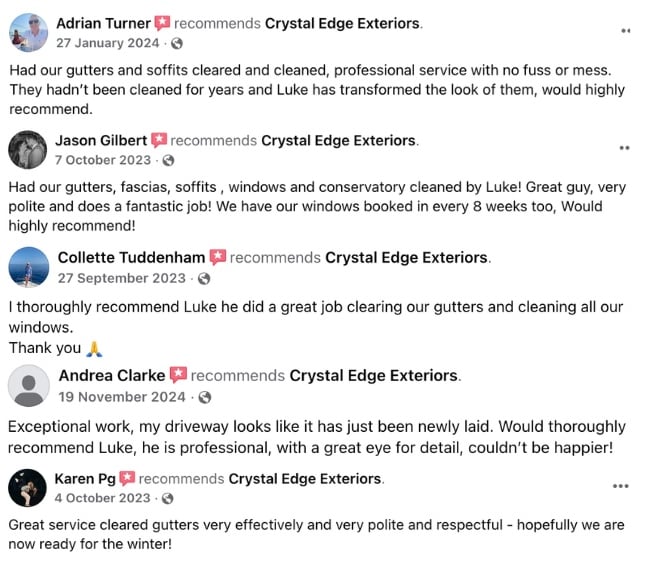Click the Andrea Clarke name link
648x563 pixels.
pyautogui.click(x=112, y=376)
